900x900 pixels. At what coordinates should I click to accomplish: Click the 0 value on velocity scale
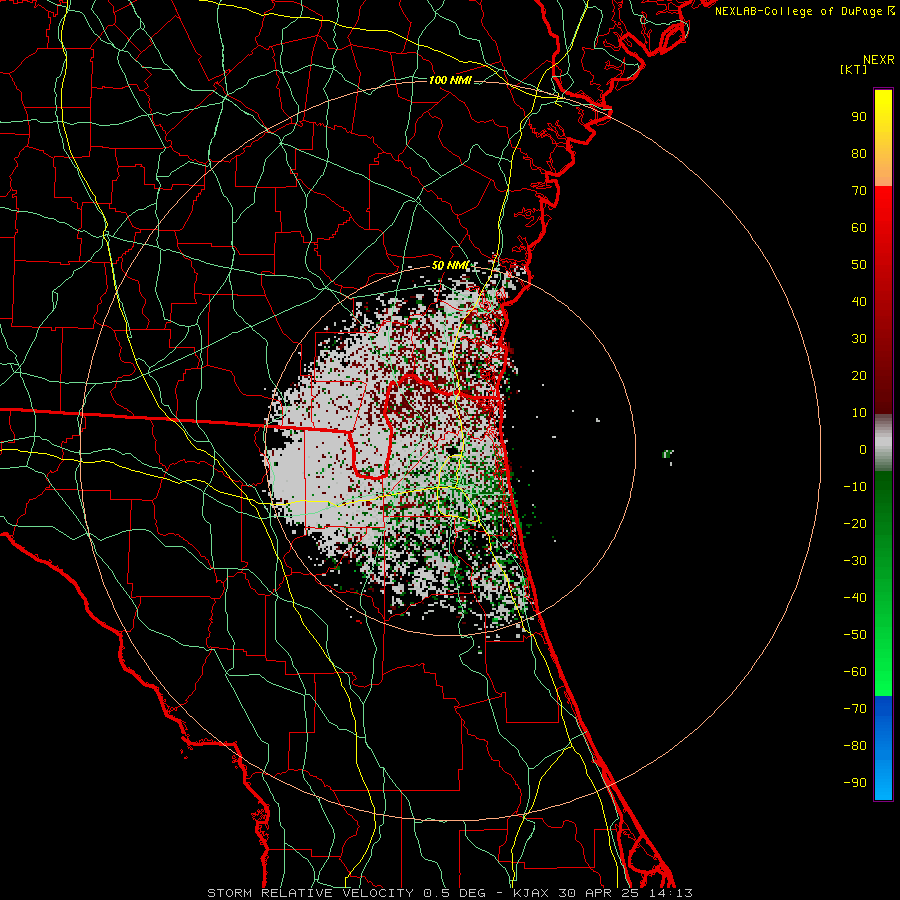tap(863, 450)
